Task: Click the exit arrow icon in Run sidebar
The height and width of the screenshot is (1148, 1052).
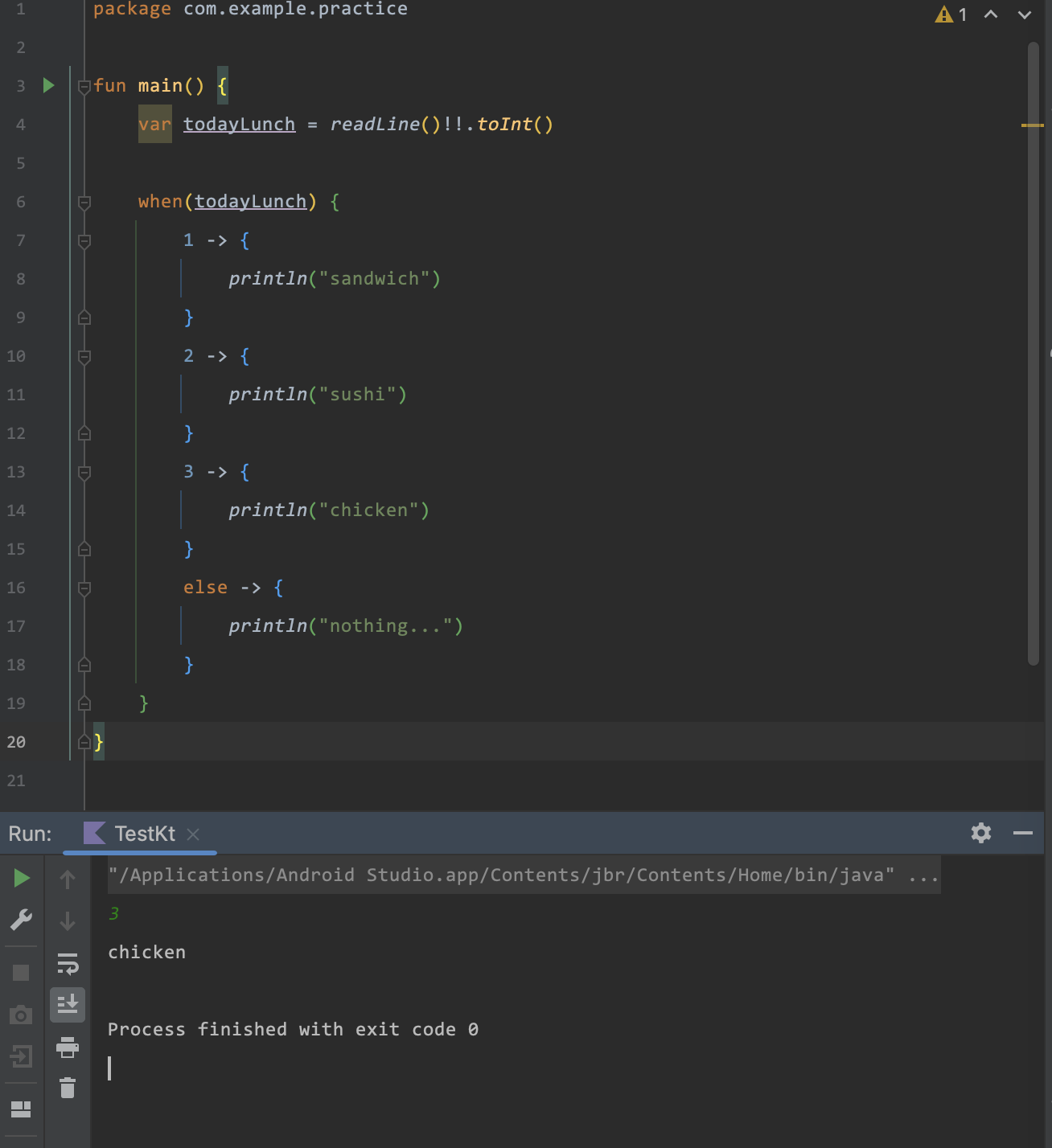Action: click(x=21, y=1056)
